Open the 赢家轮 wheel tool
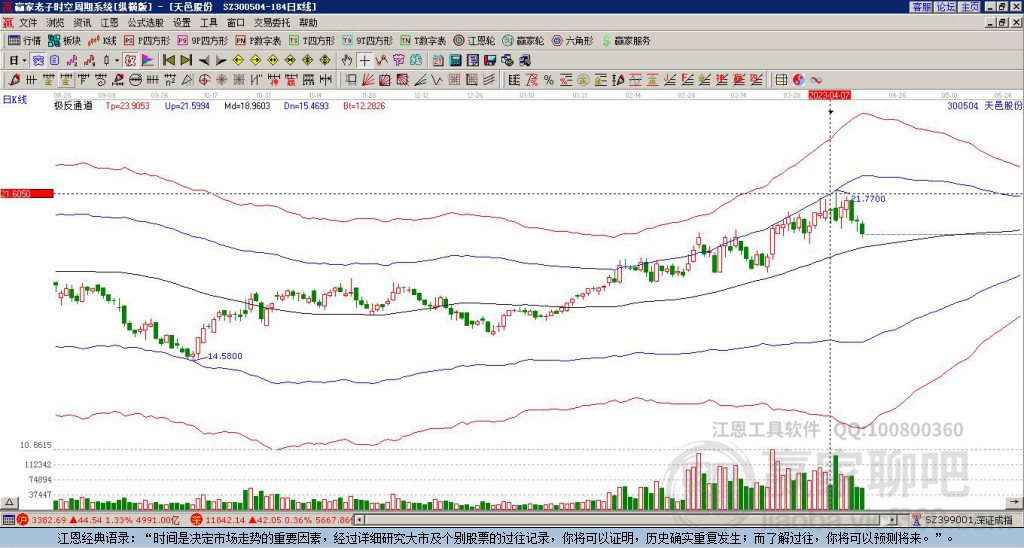The height and width of the screenshot is (548, 1024). tap(523, 40)
